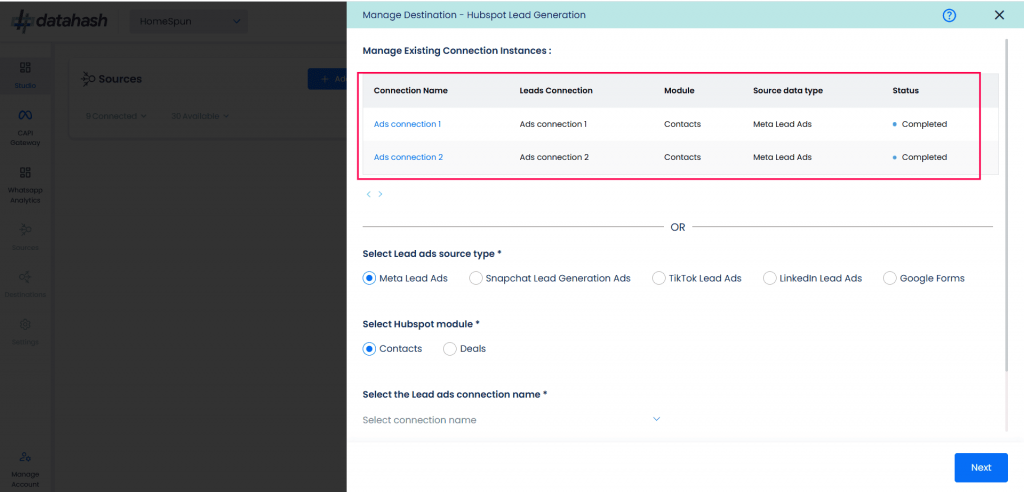Open Studio in the sidebar
This screenshot has height=492, width=1024.
point(25,75)
